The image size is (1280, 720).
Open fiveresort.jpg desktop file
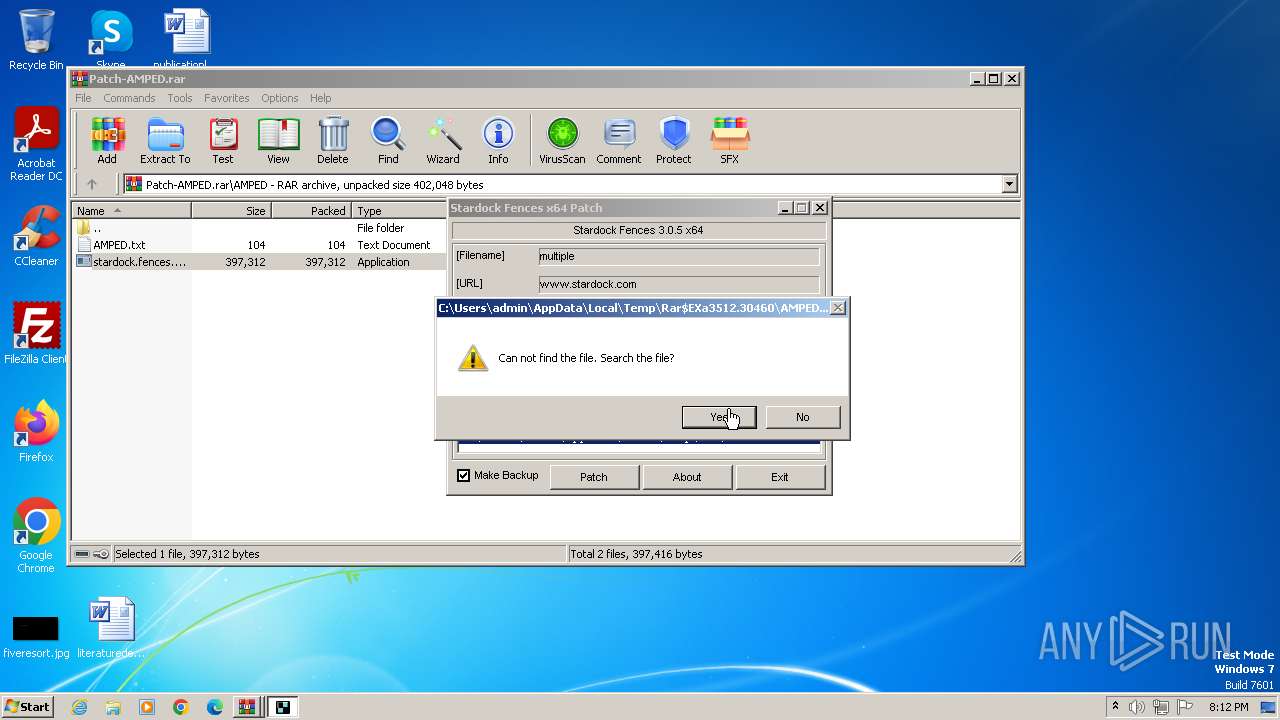pyautogui.click(x=36, y=635)
